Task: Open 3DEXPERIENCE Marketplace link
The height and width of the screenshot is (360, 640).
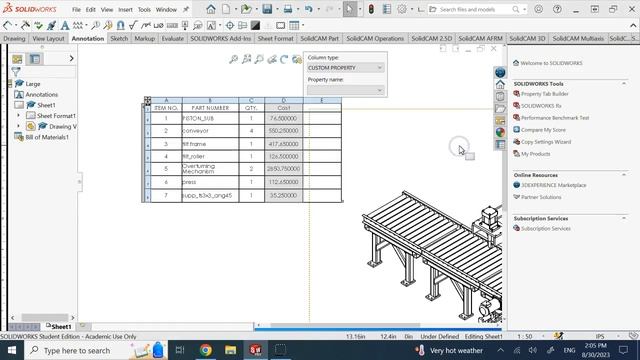Action: click(x=553, y=185)
